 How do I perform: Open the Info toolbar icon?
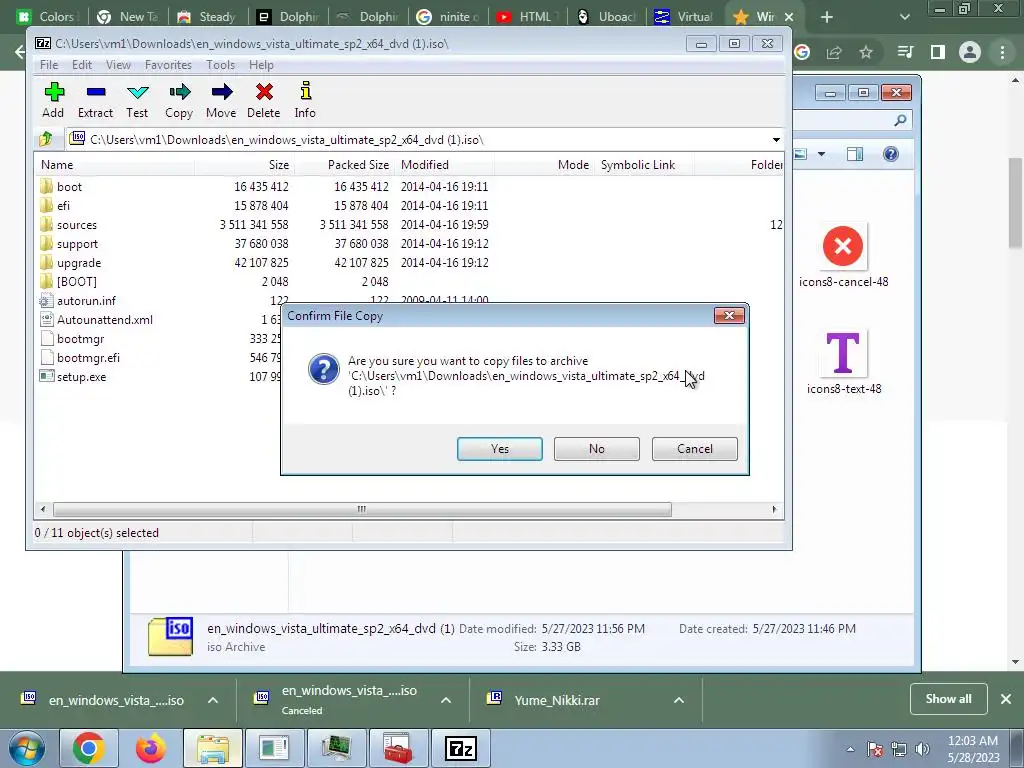click(x=305, y=100)
